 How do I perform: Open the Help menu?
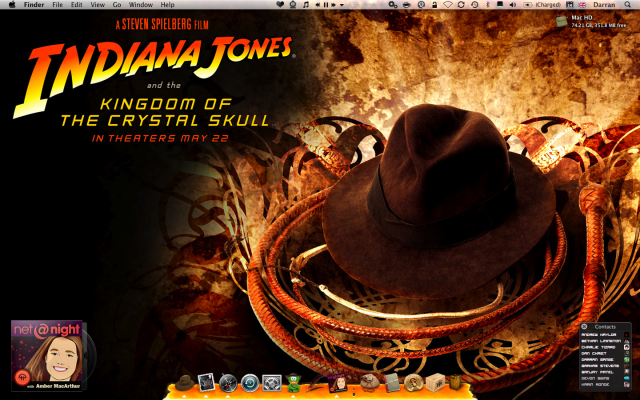[x=167, y=5]
